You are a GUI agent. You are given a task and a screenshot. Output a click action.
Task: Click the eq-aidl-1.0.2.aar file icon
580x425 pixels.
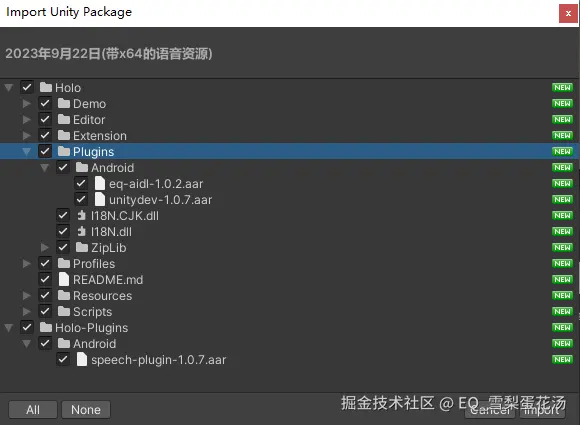click(x=100, y=183)
